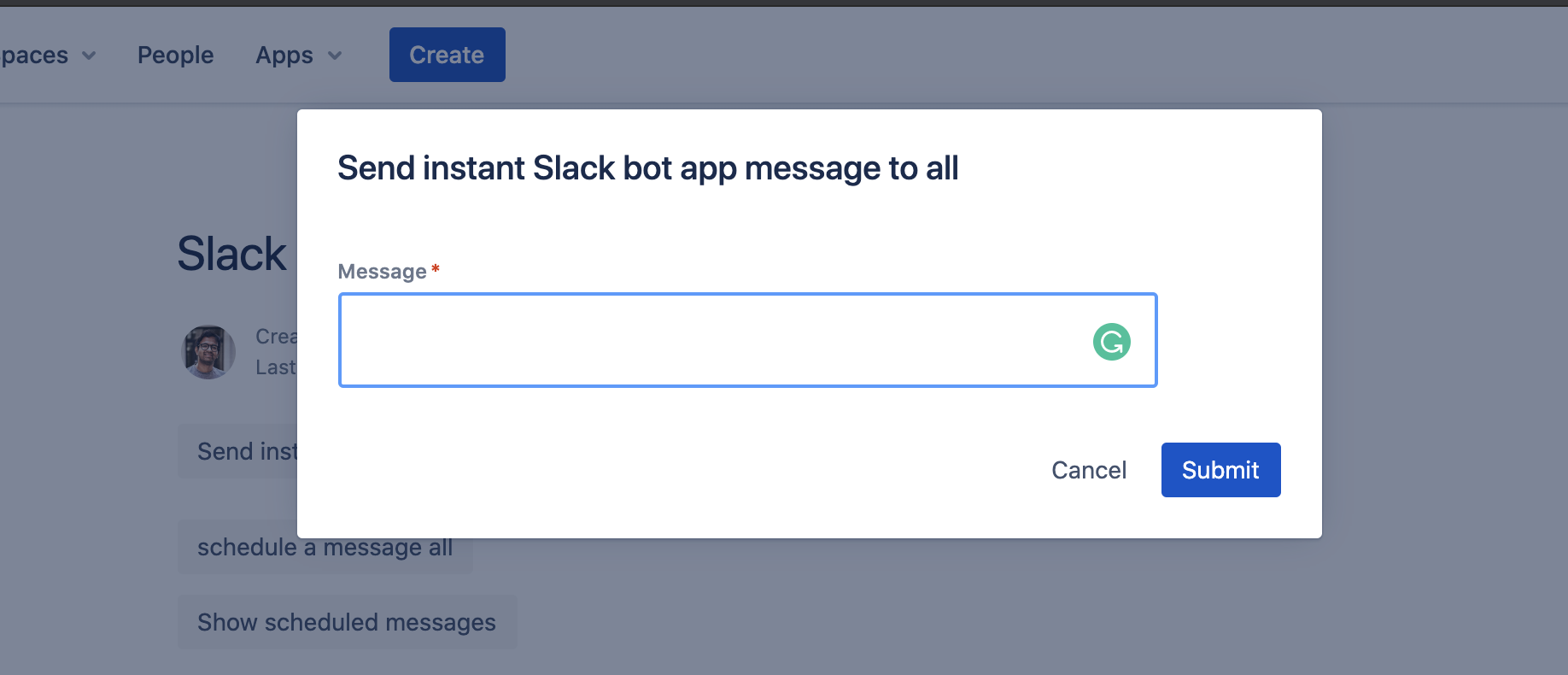Click the partially hidden Send instant button
Viewport: 1568px width, 675px height.
click(x=238, y=451)
